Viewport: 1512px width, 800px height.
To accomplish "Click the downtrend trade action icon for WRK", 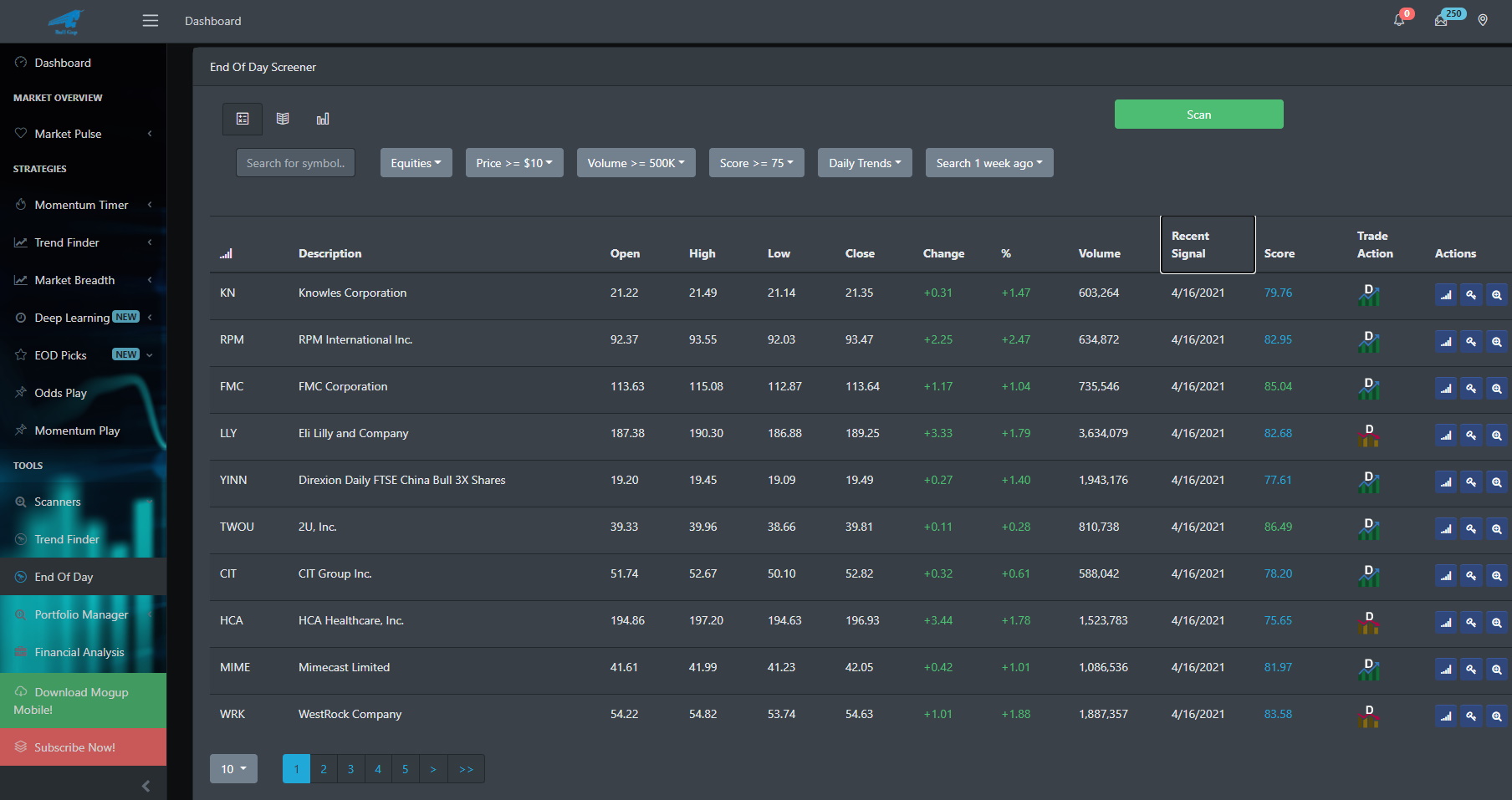I will tap(1369, 716).
